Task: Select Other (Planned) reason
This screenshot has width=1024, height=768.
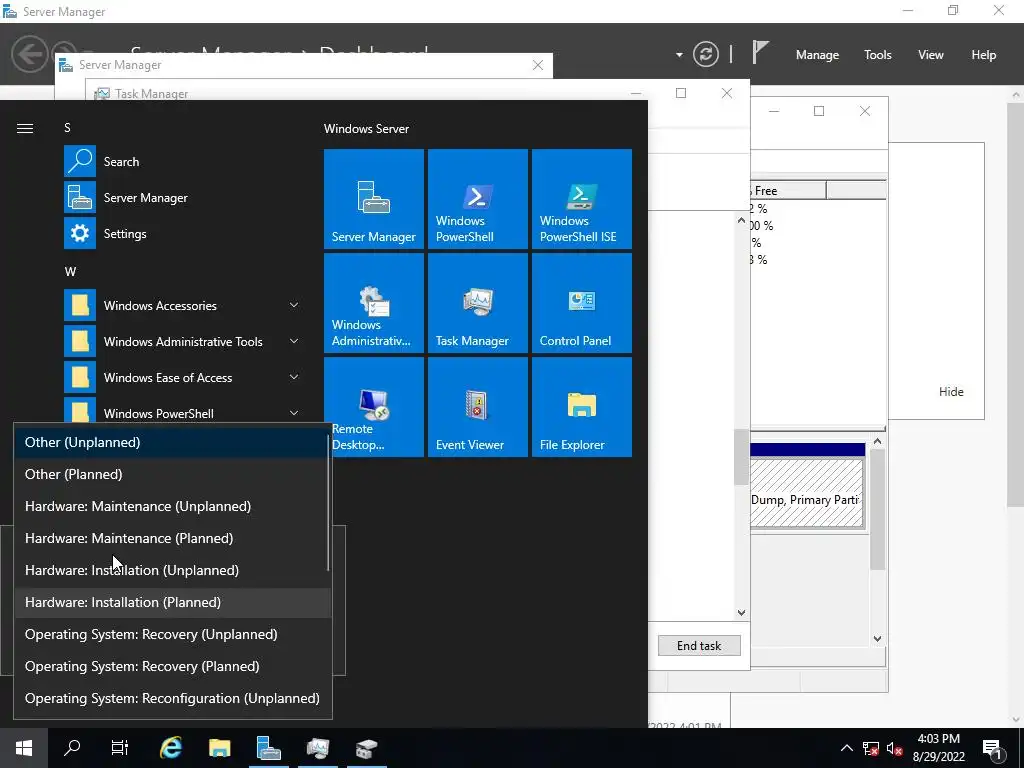Action: pyautogui.click(x=171, y=474)
